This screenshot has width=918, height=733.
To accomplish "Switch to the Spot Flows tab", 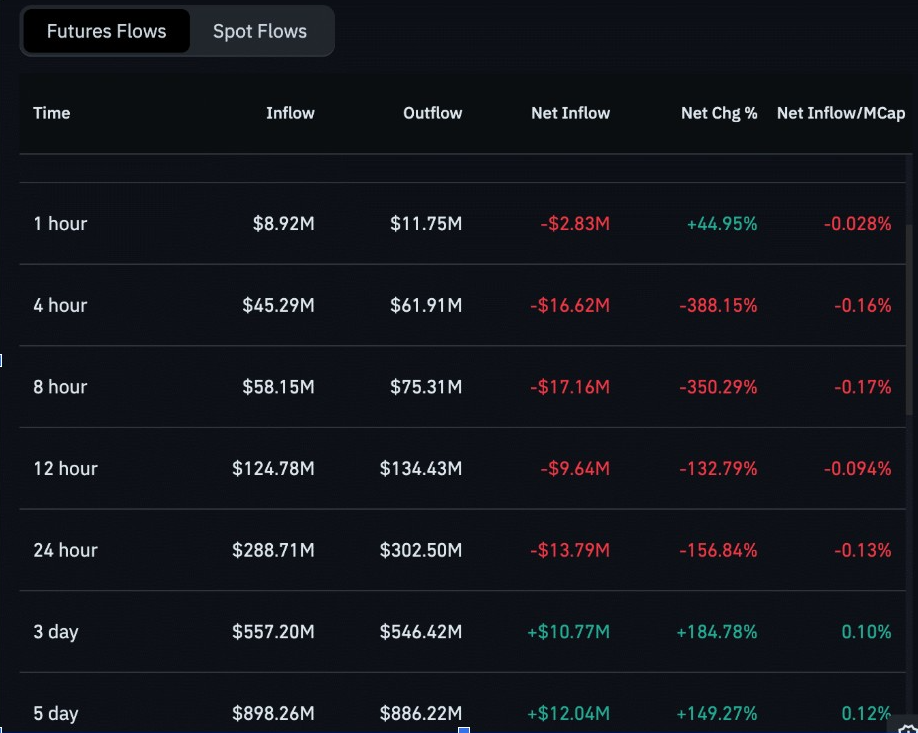I will pyautogui.click(x=259, y=30).
